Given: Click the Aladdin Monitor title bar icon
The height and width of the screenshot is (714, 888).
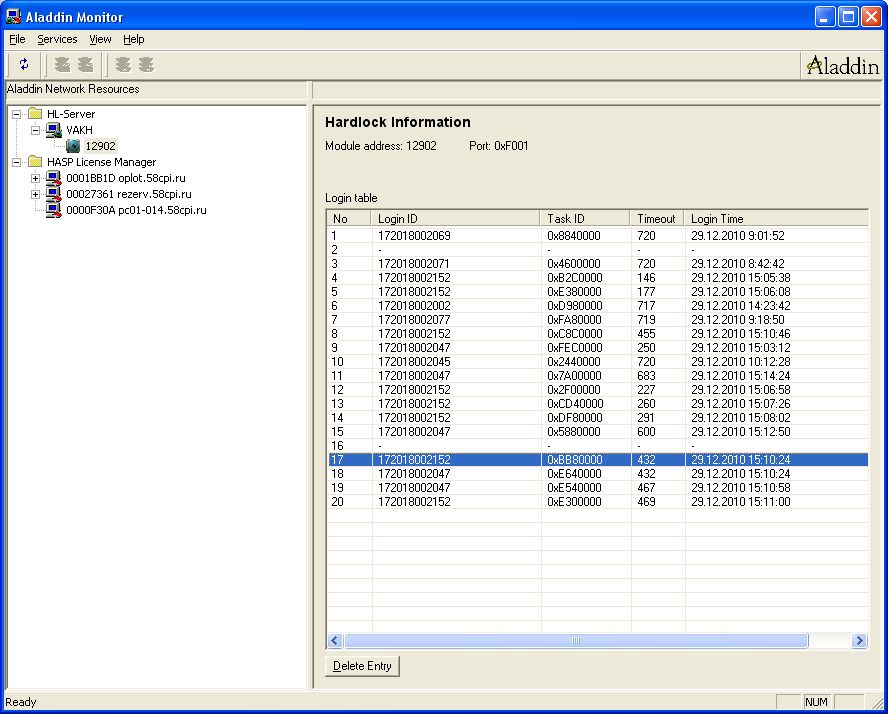Looking at the screenshot, I should (14, 16).
